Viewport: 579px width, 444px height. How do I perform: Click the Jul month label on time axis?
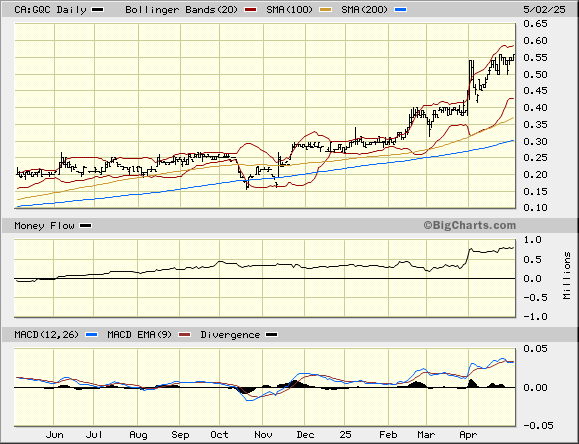[x=94, y=435]
